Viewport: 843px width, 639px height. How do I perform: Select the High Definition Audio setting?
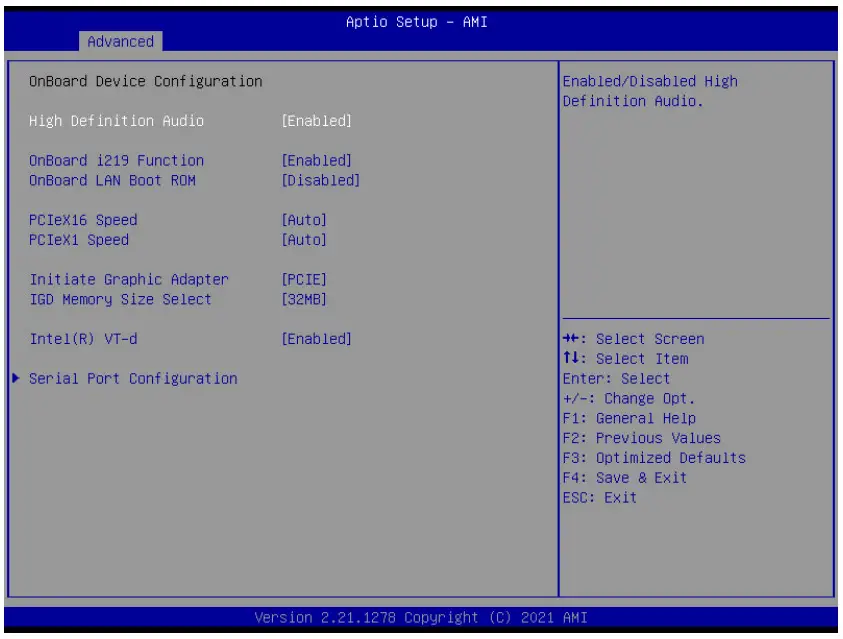click(116, 121)
